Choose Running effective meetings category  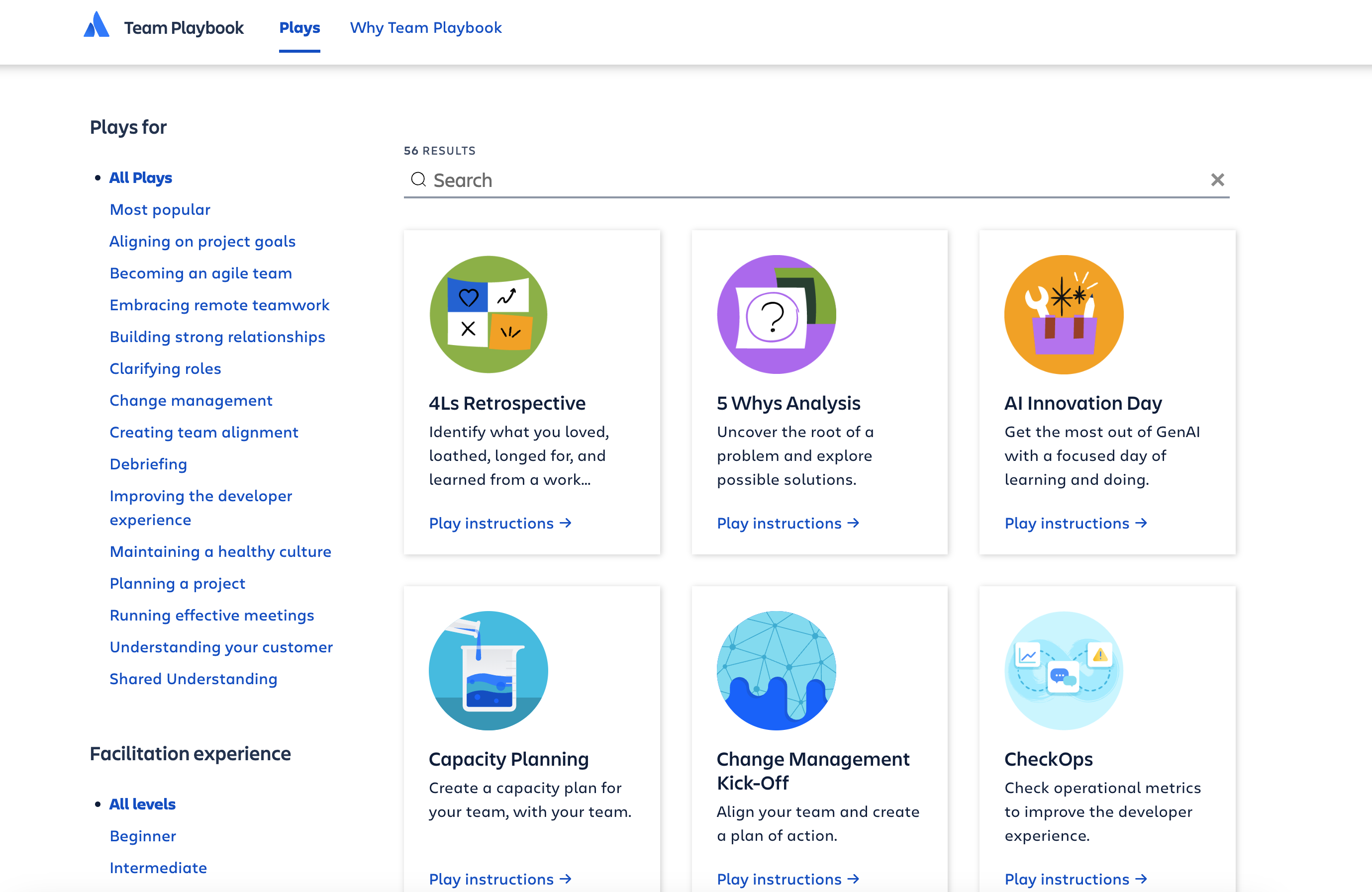pyautogui.click(x=211, y=616)
